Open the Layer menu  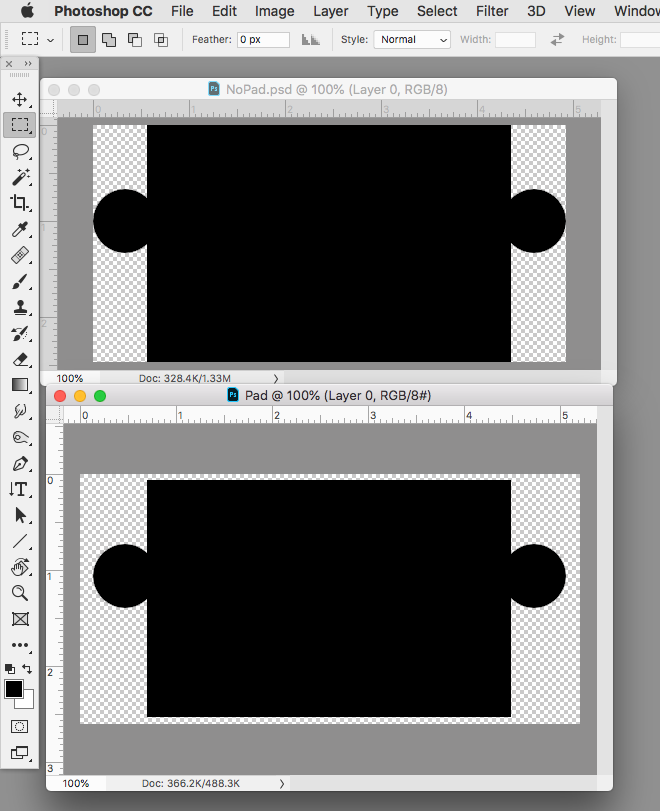[331, 11]
